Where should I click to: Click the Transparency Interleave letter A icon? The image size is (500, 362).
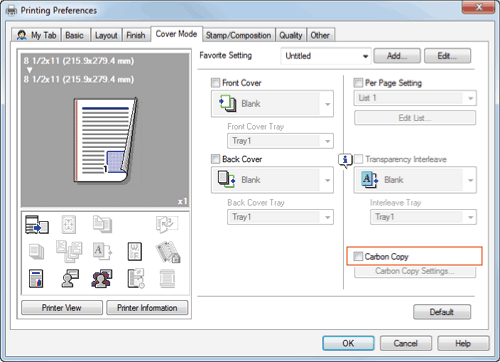tap(370, 179)
